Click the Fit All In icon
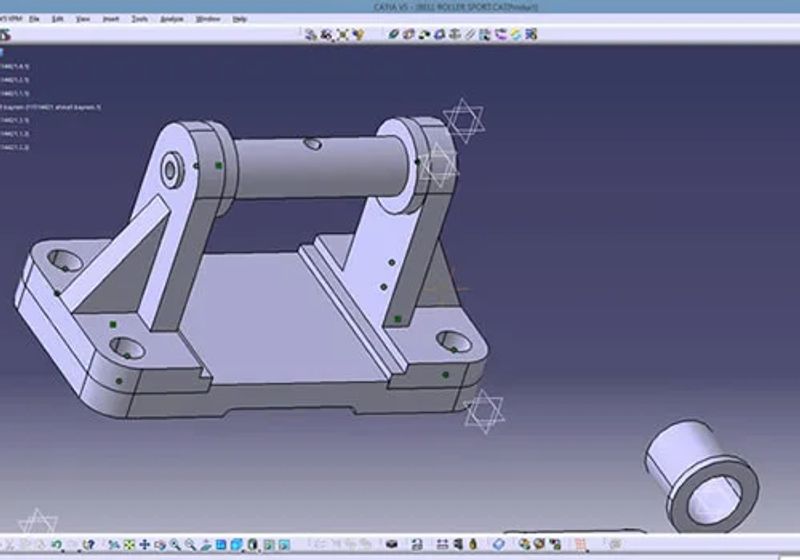 click(129, 545)
